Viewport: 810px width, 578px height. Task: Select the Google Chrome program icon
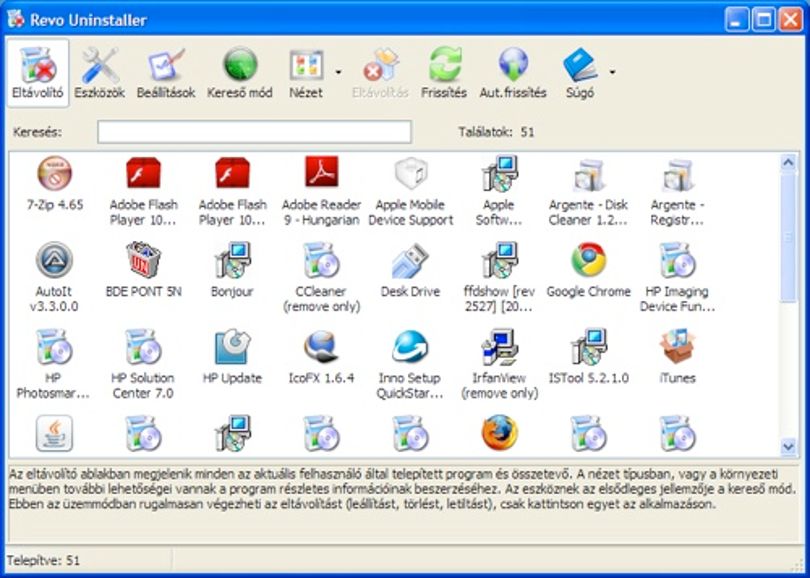(588, 259)
